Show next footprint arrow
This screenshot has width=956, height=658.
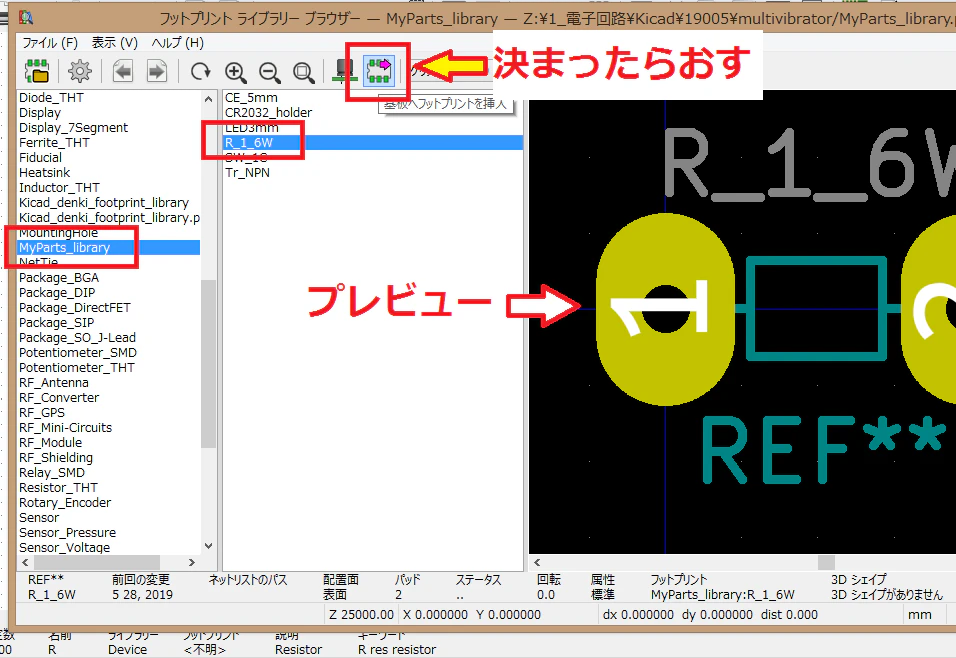pyautogui.click(x=157, y=71)
